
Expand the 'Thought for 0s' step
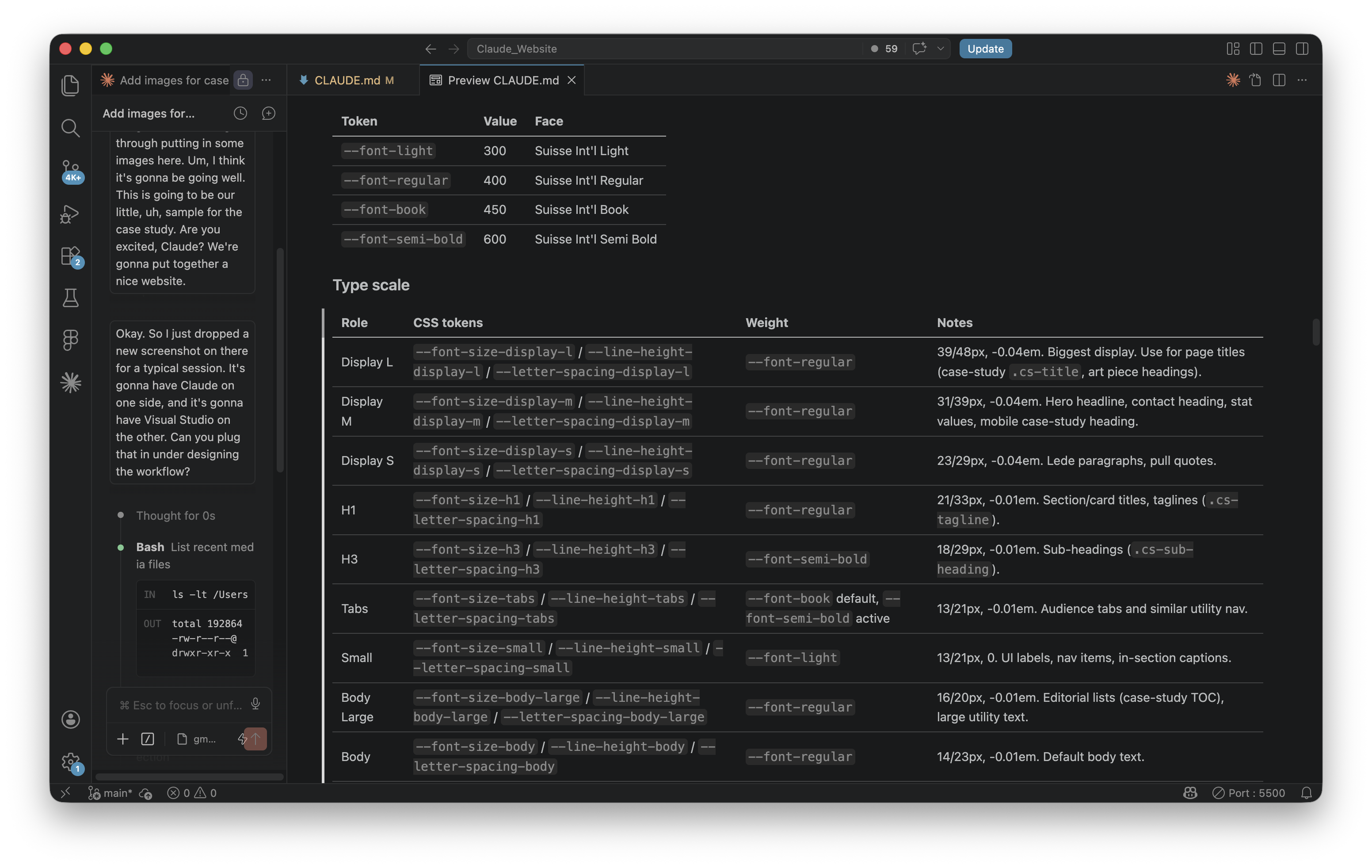(x=175, y=515)
